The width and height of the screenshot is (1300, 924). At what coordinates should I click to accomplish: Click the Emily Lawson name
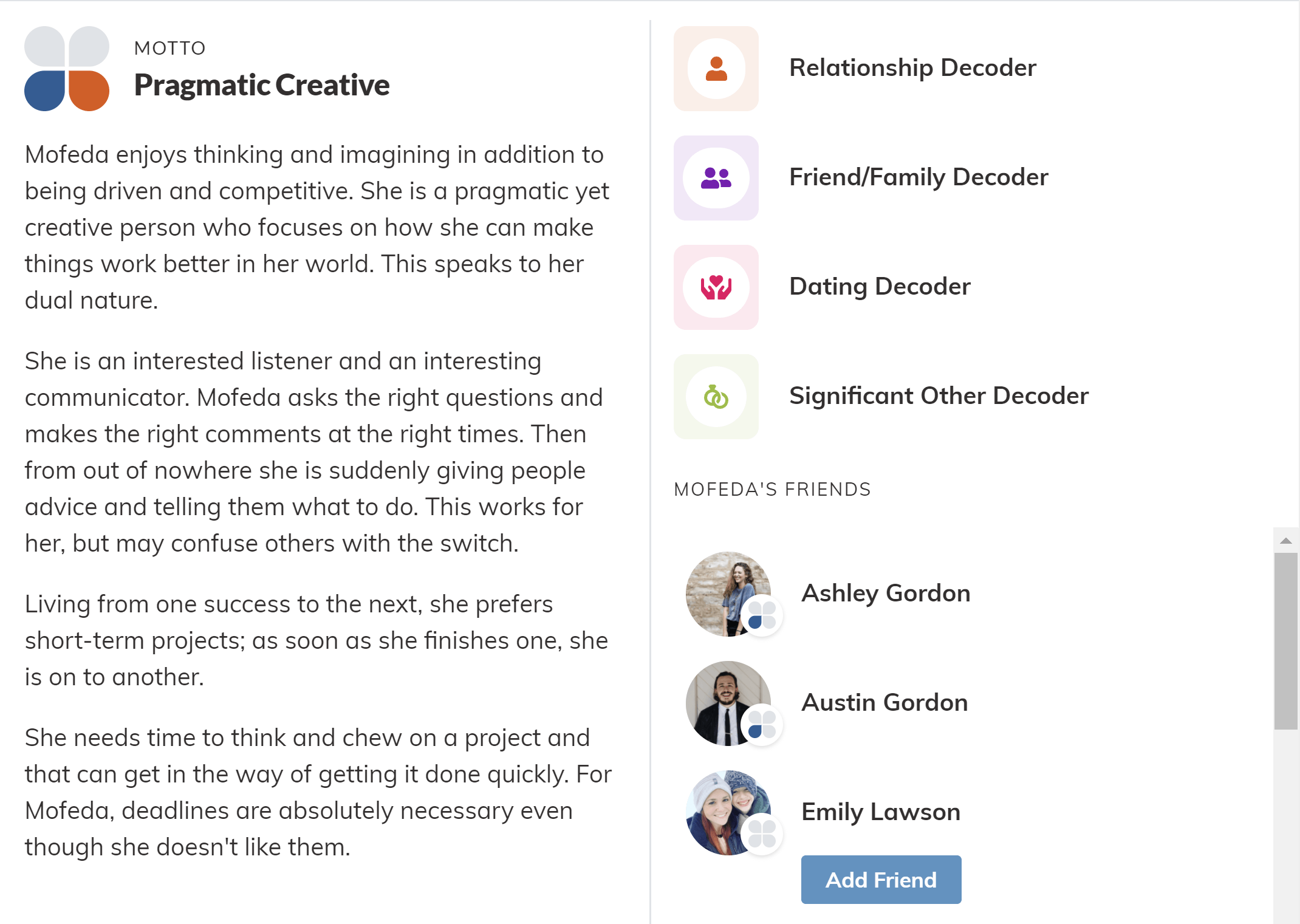[x=881, y=812]
